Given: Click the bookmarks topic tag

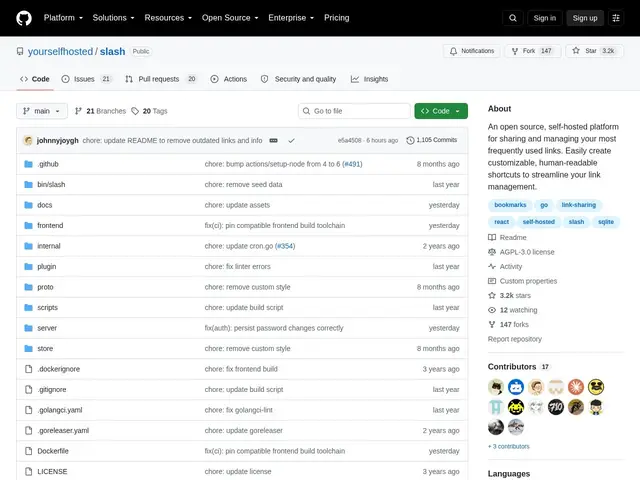Looking at the screenshot, I should click(x=510, y=205).
